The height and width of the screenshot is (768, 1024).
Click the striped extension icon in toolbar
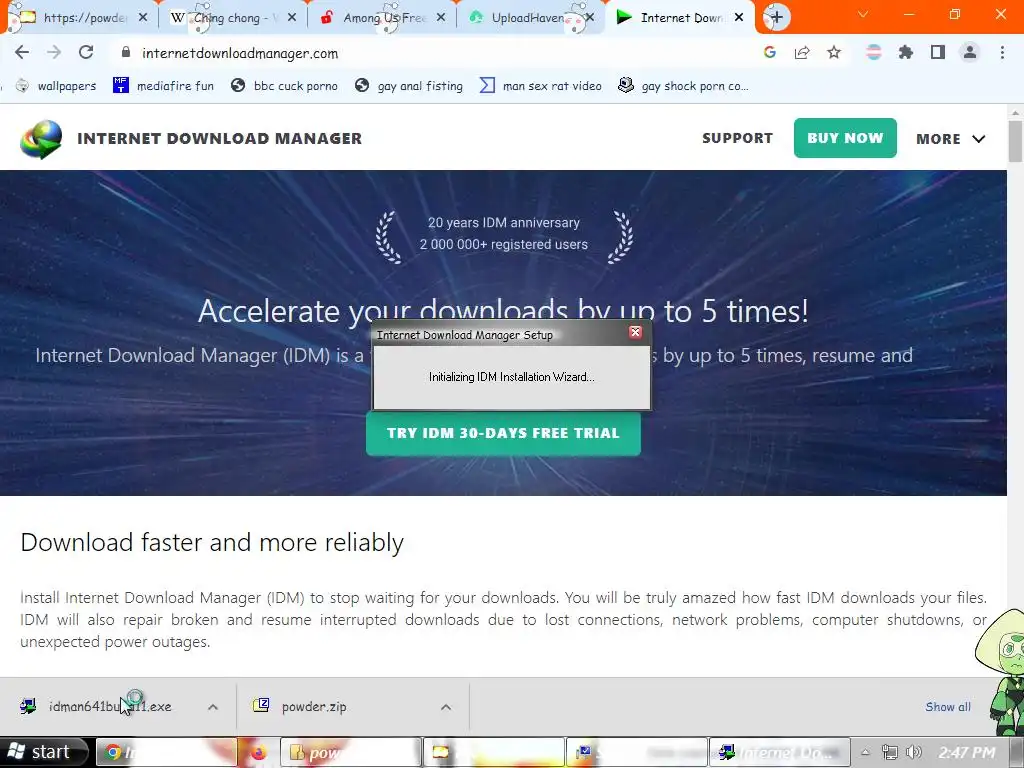[x=874, y=52]
